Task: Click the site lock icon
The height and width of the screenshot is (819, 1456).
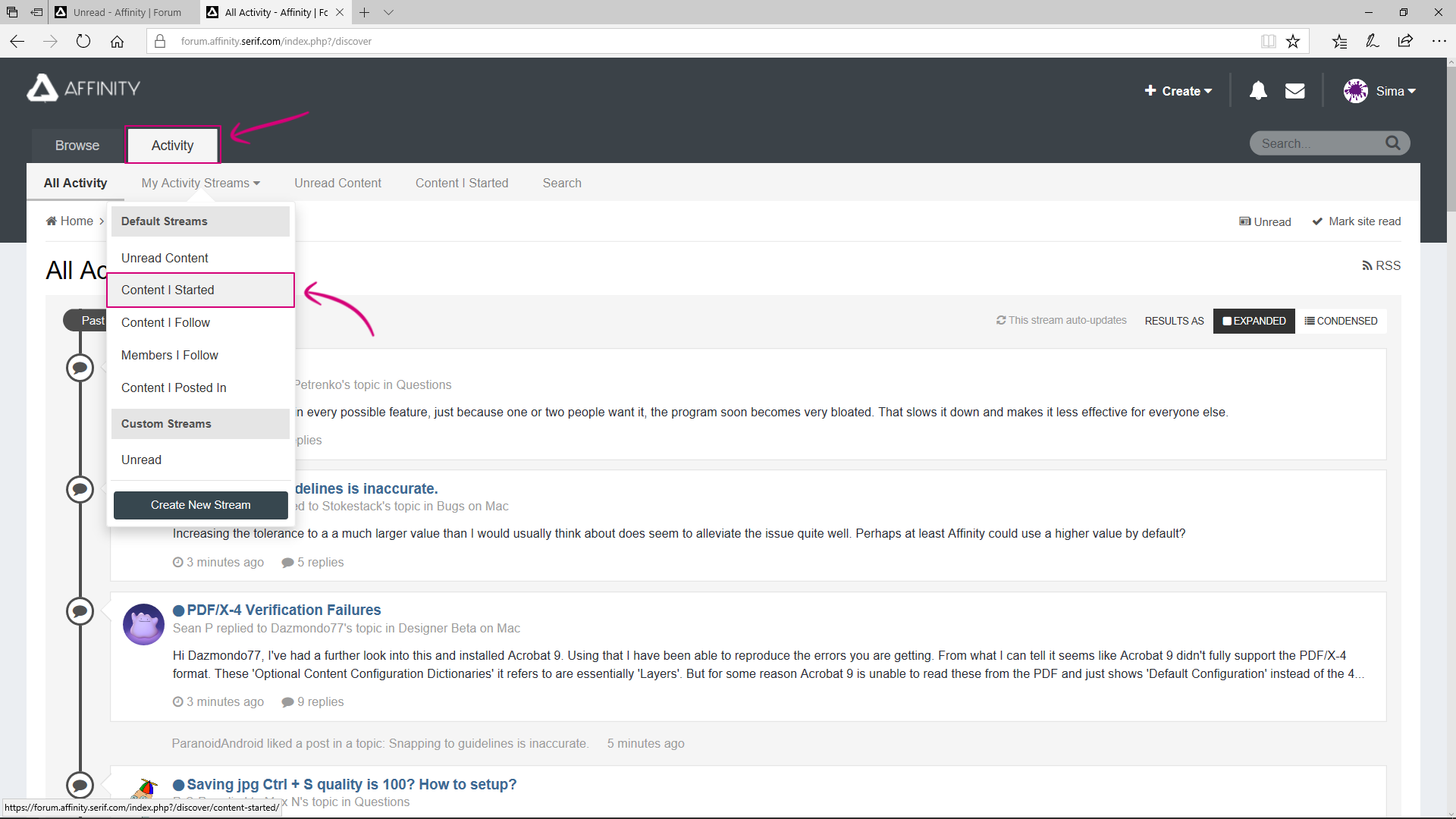Action: click(160, 41)
